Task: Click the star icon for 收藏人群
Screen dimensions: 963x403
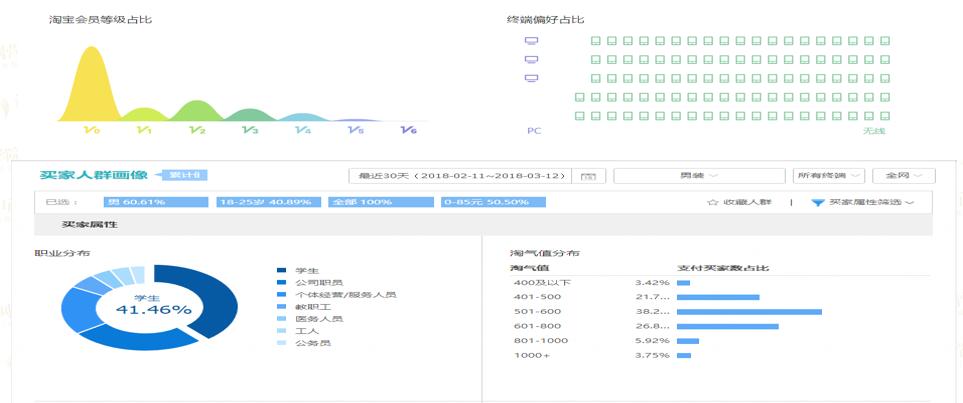Action: pyautogui.click(x=712, y=202)
